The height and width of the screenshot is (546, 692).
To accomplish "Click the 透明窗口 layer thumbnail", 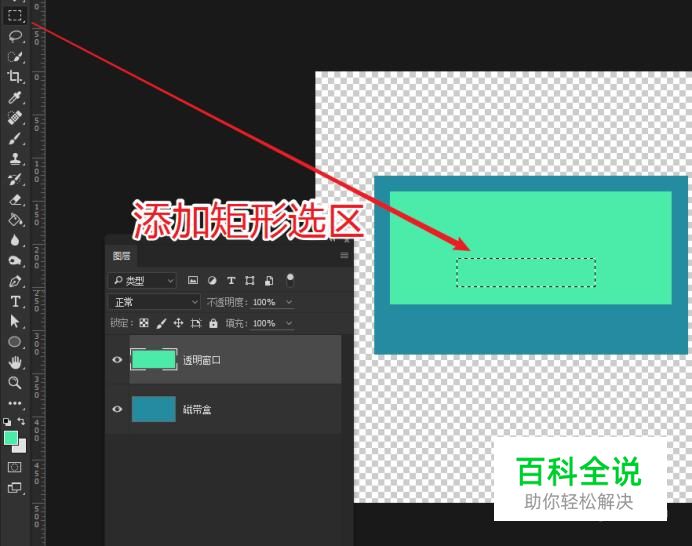I will 154,359.
